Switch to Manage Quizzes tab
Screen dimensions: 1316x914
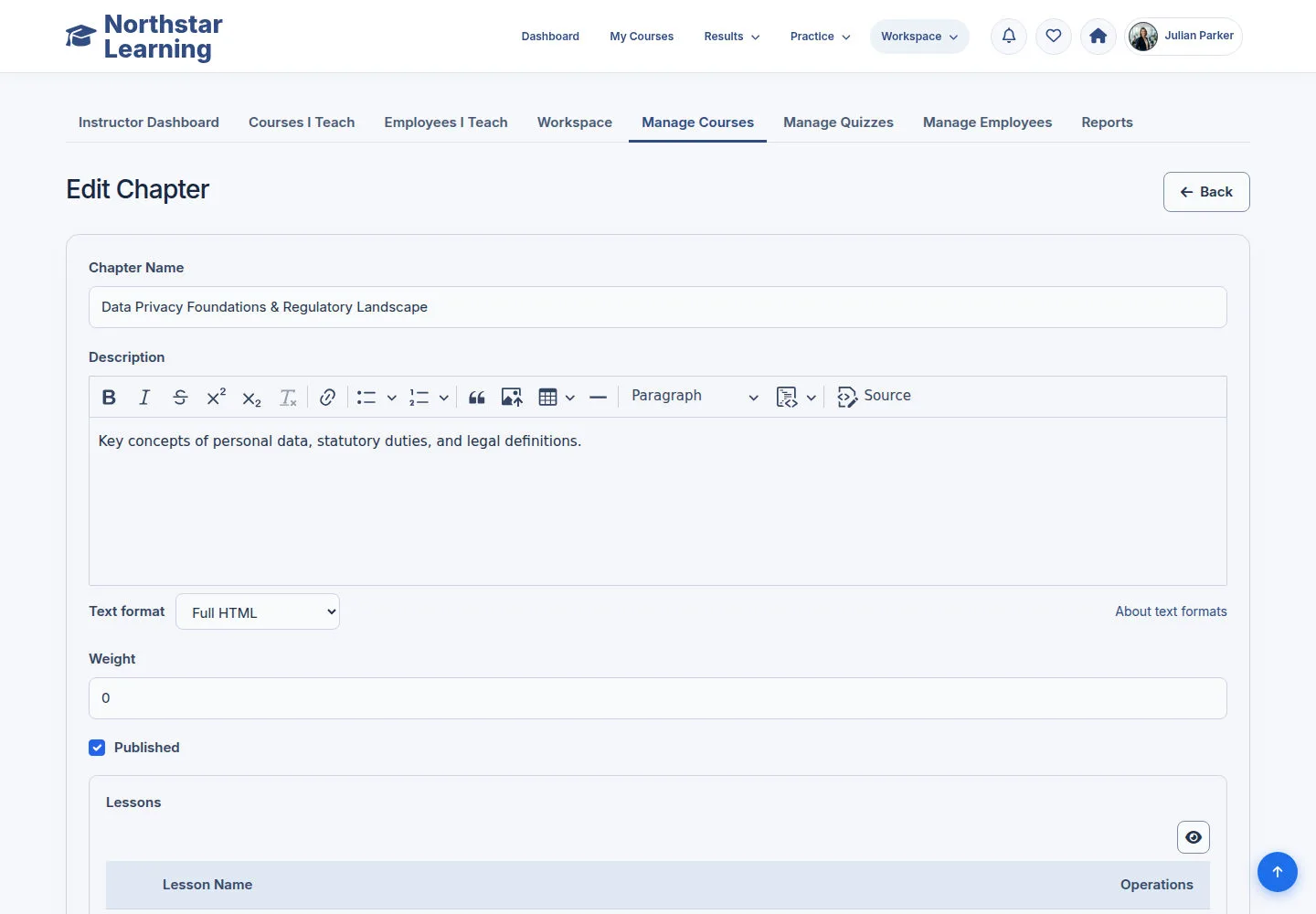838,122
